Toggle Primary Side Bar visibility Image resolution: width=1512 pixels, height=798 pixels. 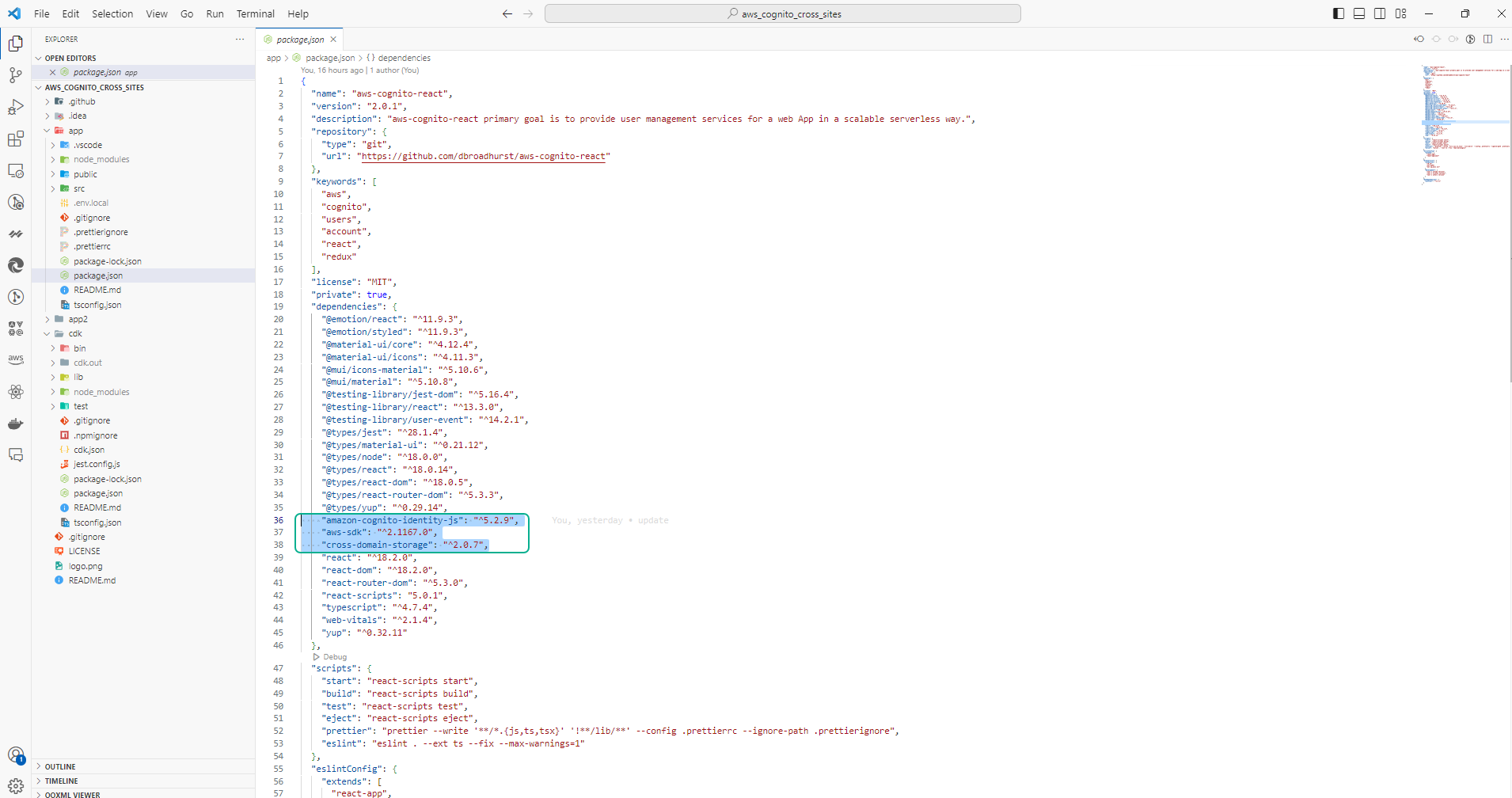(1339, 13)
